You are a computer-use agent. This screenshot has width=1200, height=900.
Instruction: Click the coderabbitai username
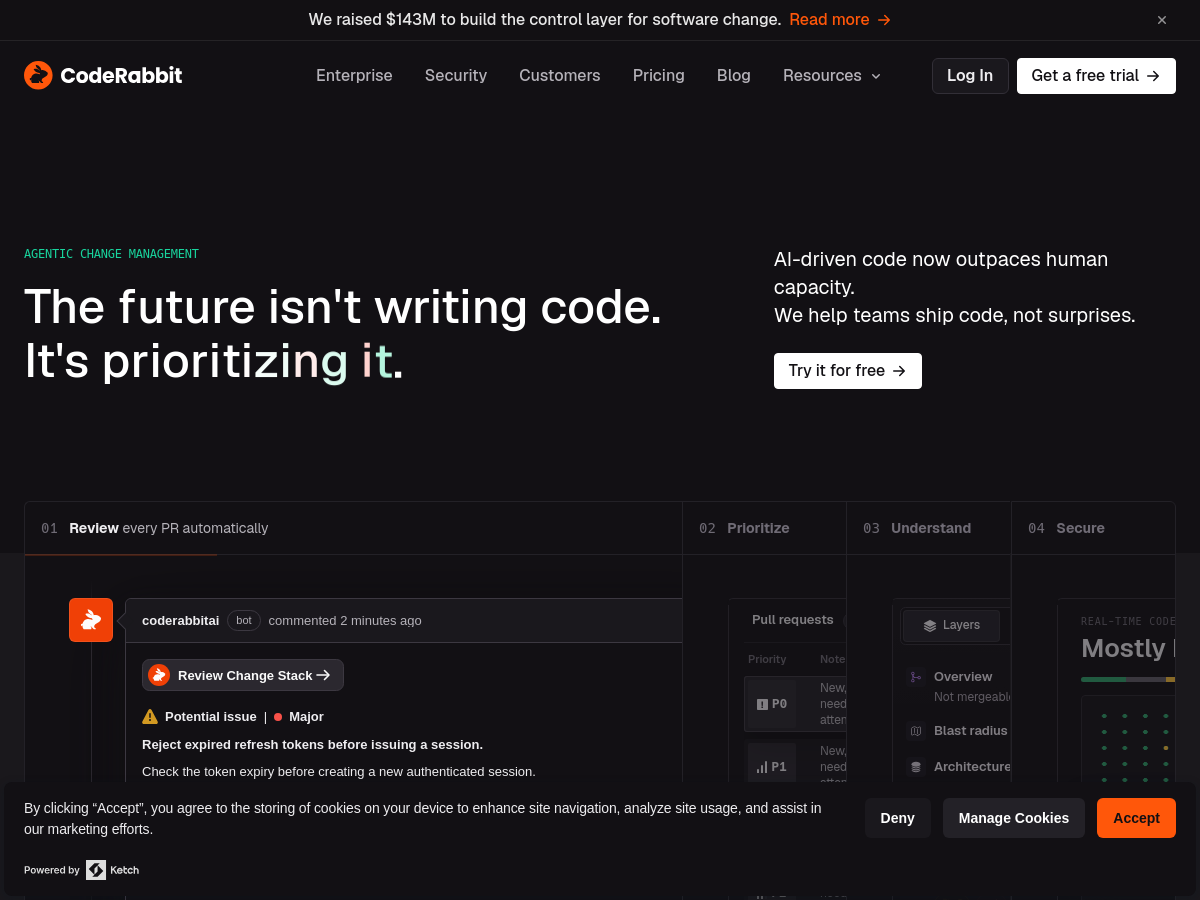click(x=180, y=620)
